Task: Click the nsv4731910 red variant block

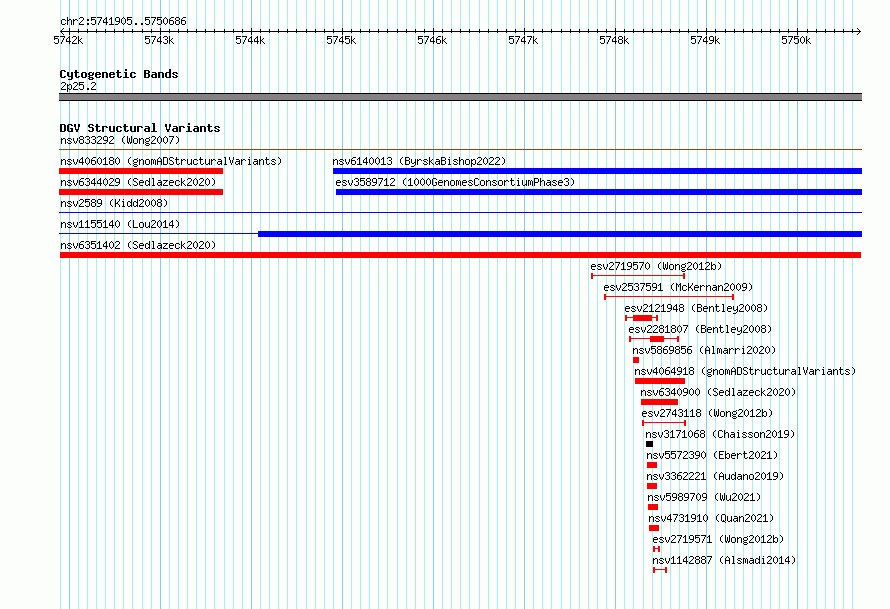Action: pos(654,528)
